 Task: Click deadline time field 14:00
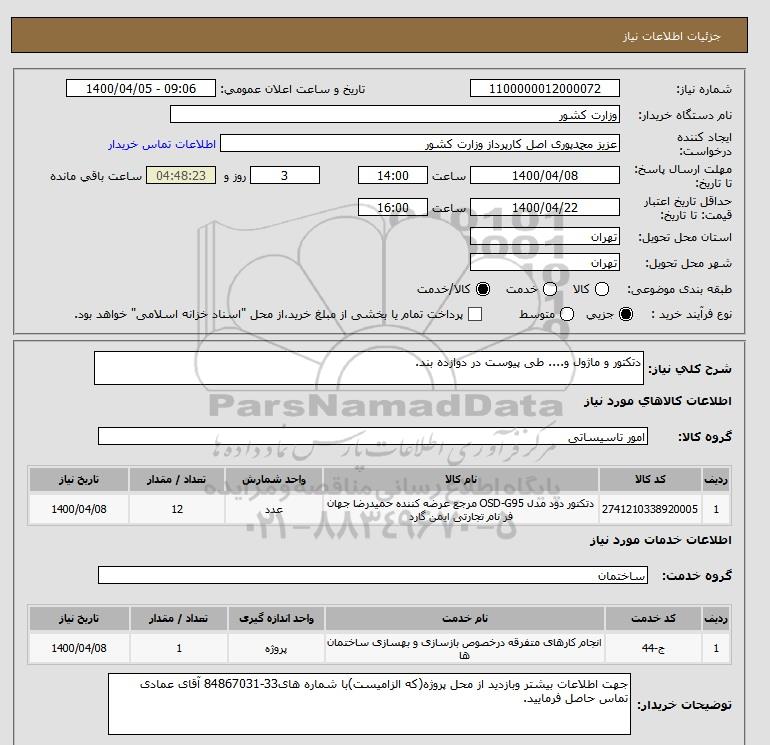[393, 175]
